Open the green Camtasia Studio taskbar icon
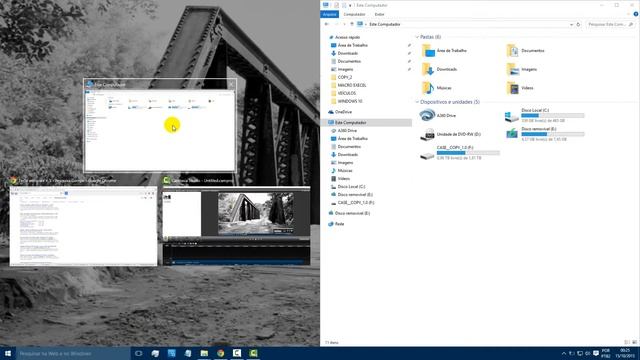640x360 pixels. (x=253, y=353)
